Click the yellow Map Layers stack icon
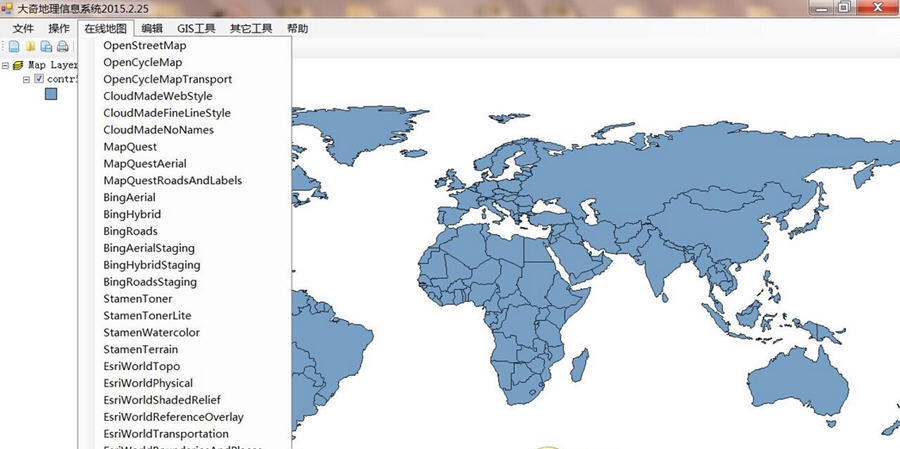This screenshot has height=449, width=900. pos(18,65)
